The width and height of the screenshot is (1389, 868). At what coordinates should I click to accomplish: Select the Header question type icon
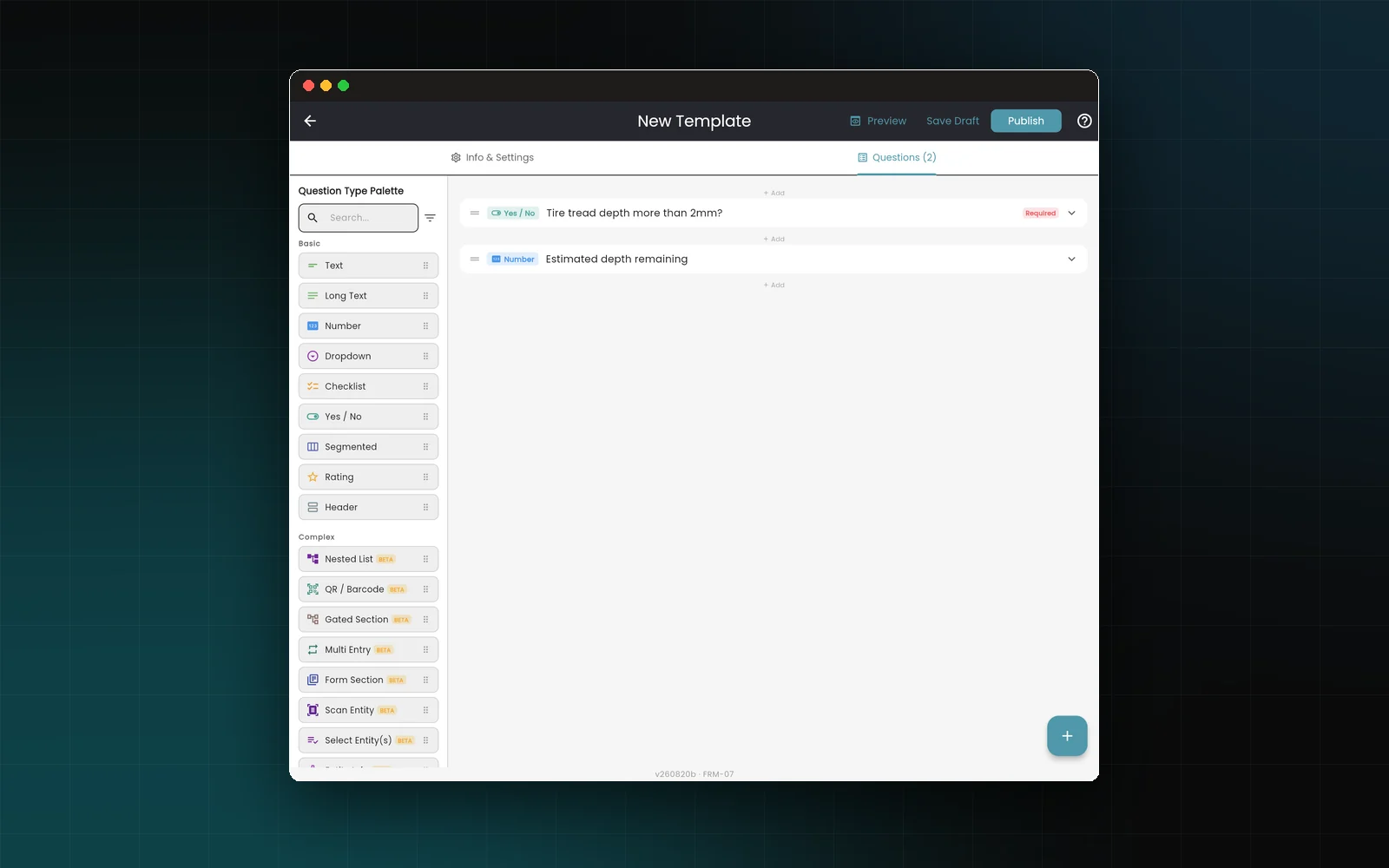point(313,507)
